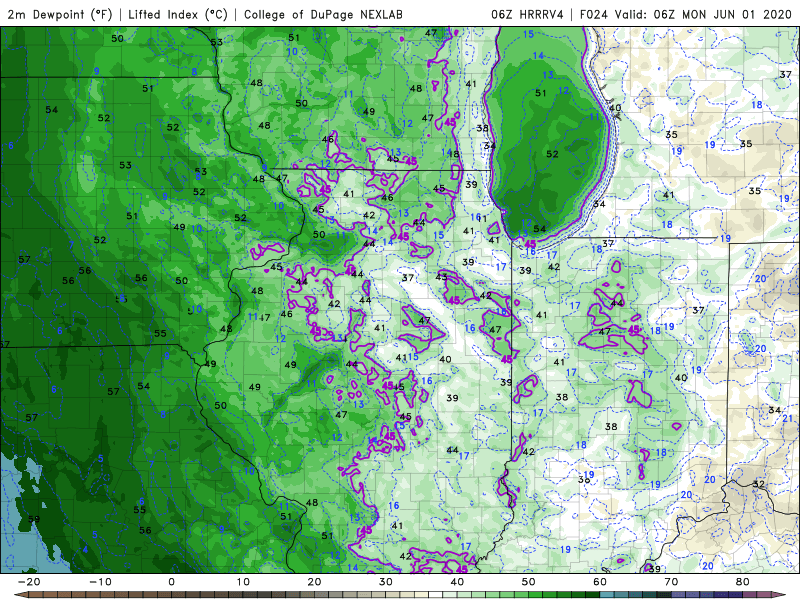800x600 pixels.
Task: Click the 'Lifted Index (°C)' title text
Action: (178, 14)
